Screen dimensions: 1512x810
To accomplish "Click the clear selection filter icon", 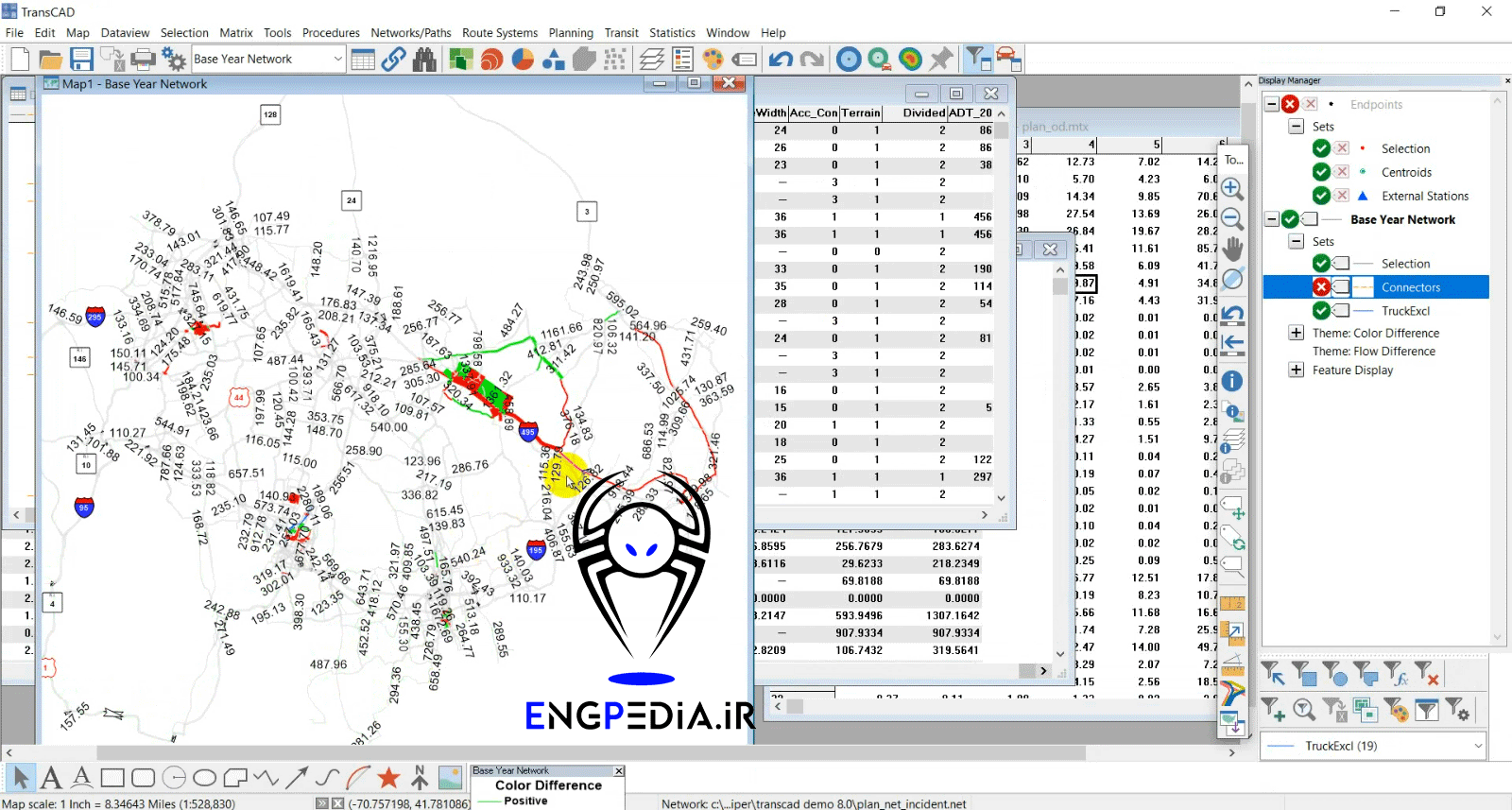I will (x=1427, y=674).
